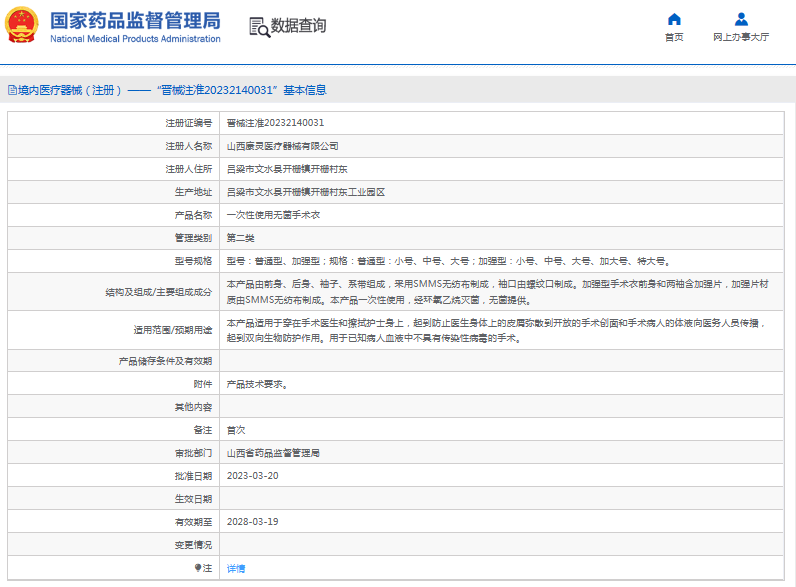Click the 注册人住所 label

coord(188,169)
